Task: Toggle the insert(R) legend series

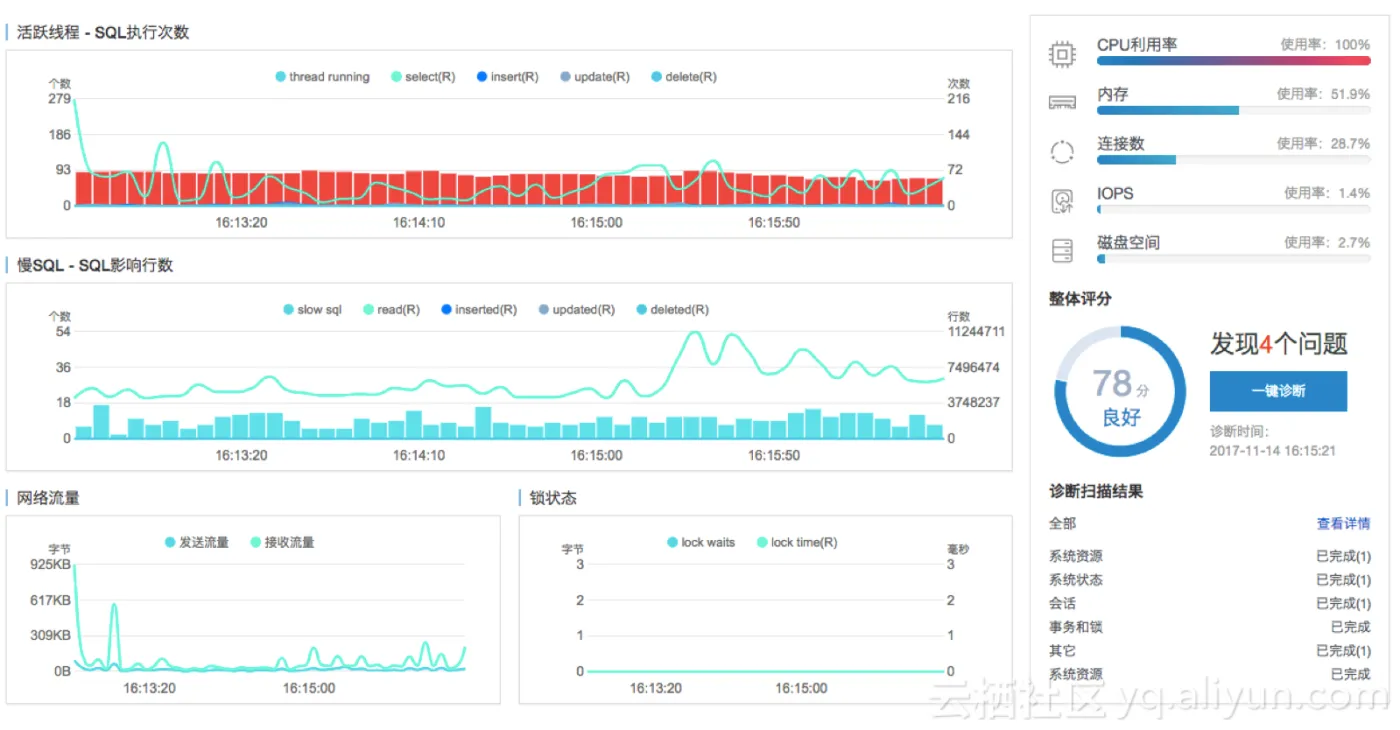Action: tap(508, 77)
